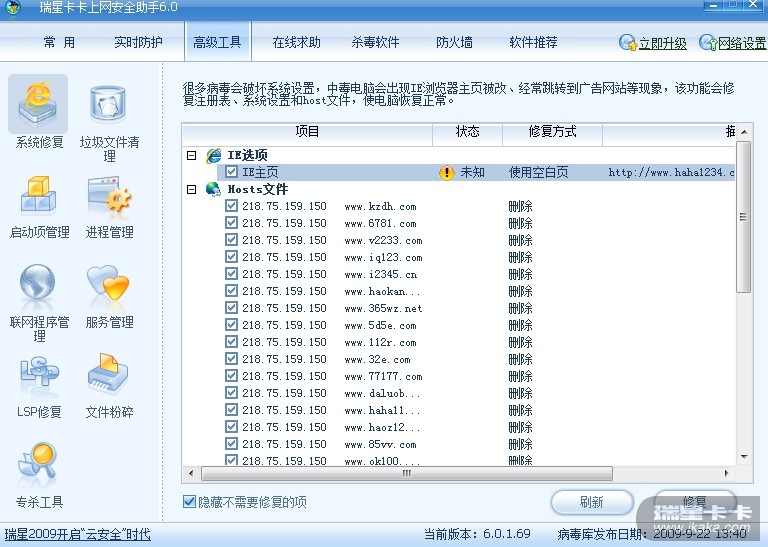Screen dimensions: 768x547
Task: Open the 服务管理 hearts icon
Action: (108, 283)
